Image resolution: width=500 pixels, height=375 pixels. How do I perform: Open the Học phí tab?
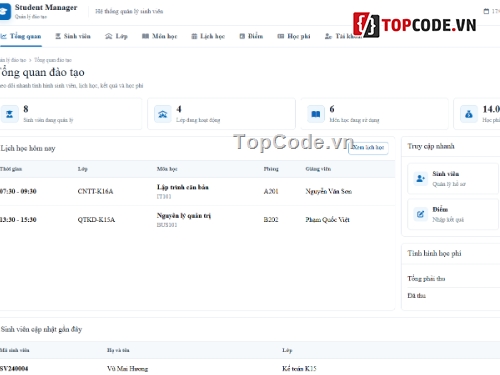coord(294,36)
